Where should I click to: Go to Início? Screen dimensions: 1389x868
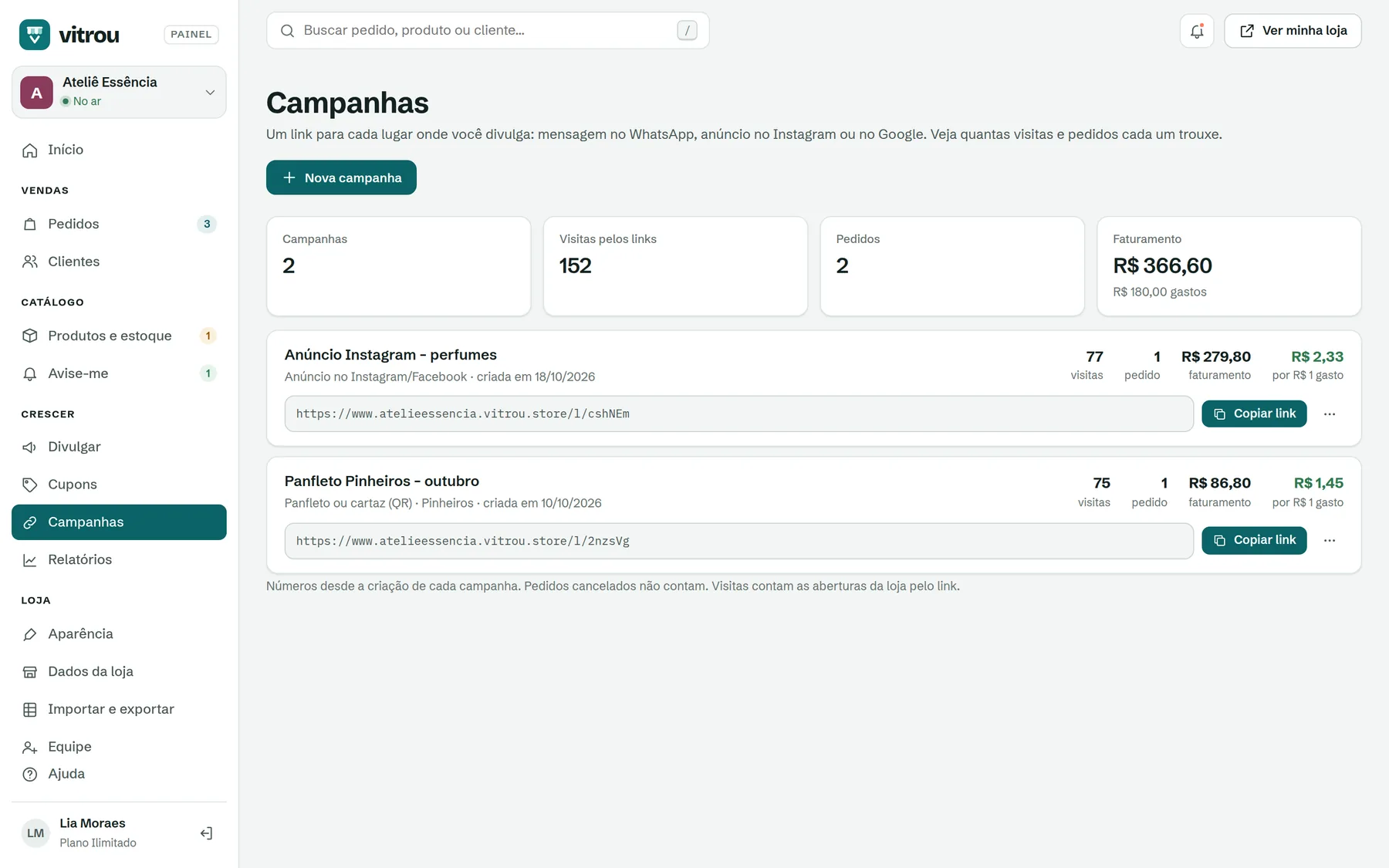click(119, 150)
